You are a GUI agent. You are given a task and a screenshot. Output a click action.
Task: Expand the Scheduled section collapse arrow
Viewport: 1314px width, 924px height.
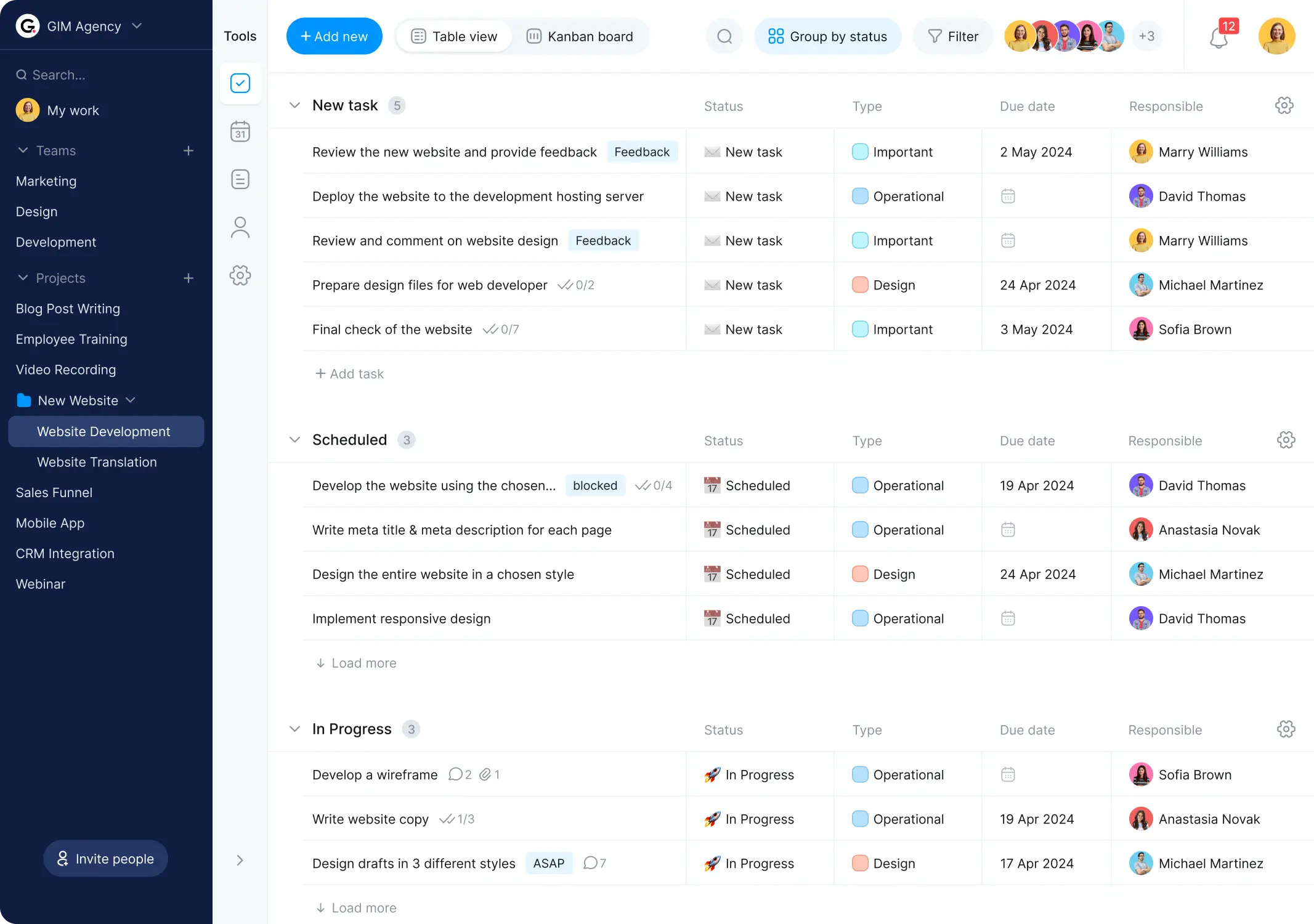click(x=294, y=440)
